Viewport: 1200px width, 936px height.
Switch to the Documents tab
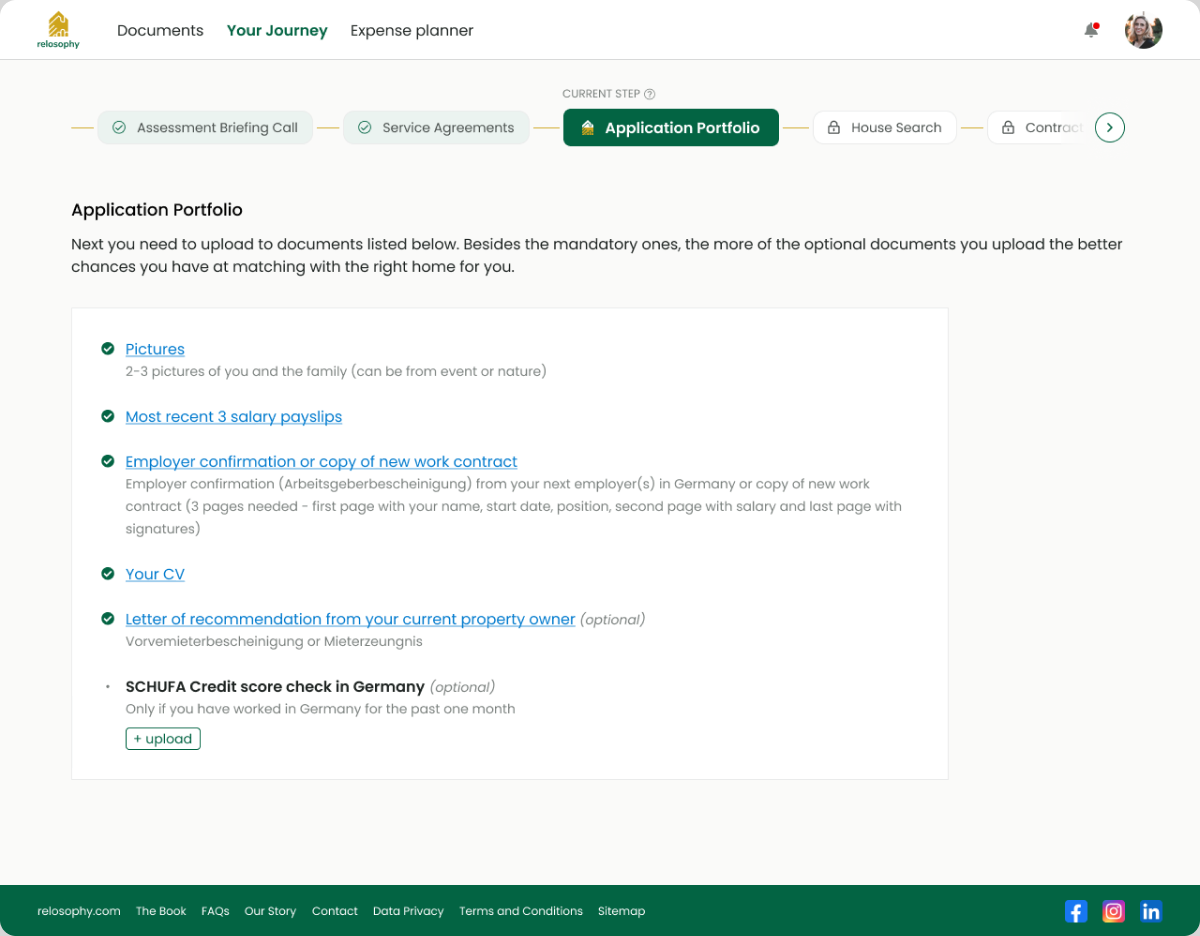click(x=160, y=30)
